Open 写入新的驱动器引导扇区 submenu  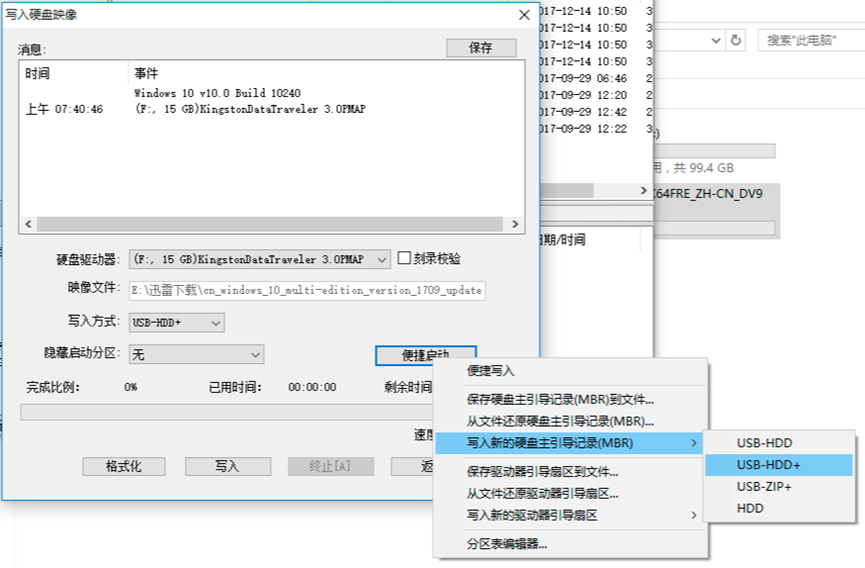tap(570, 515)
